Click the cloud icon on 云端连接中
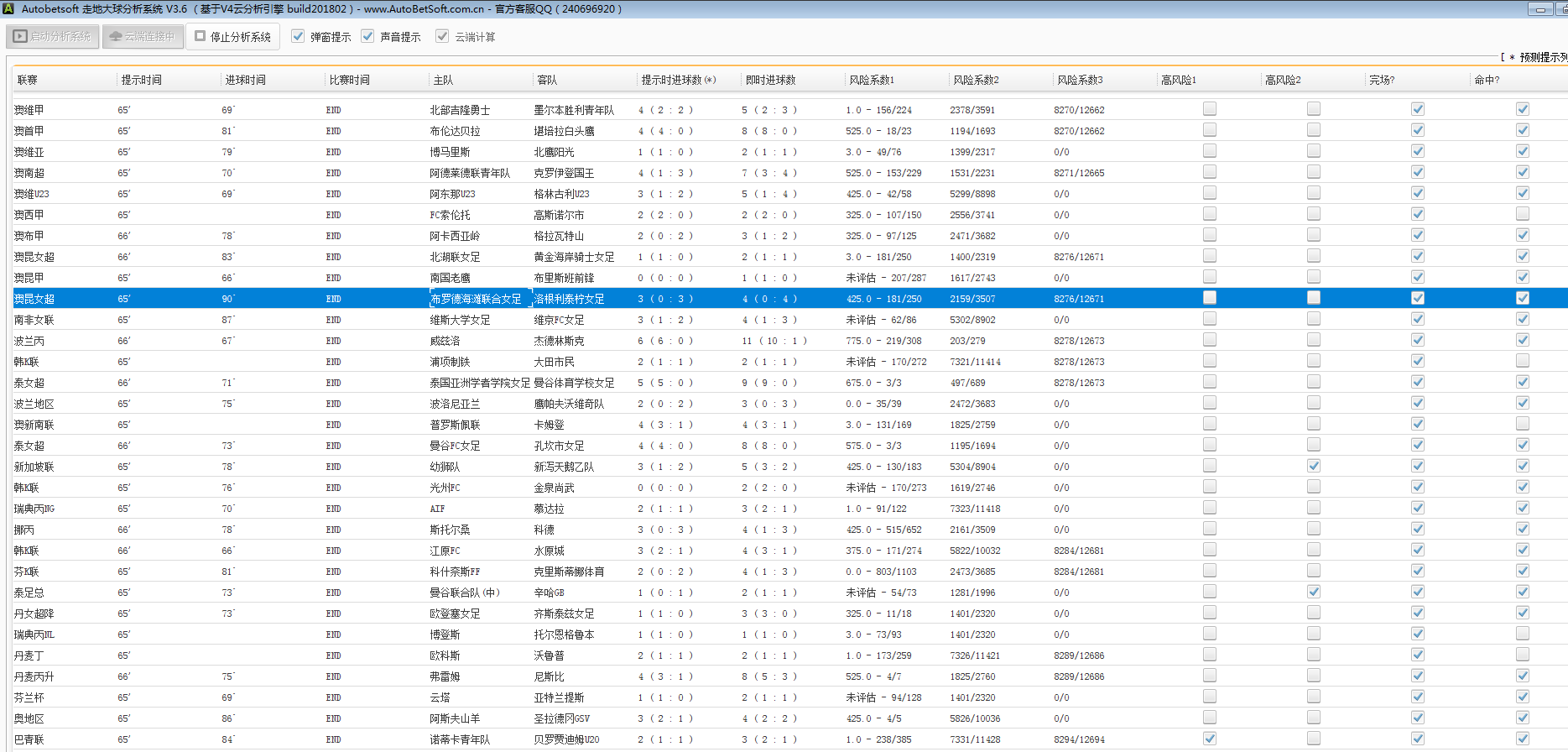Image resolution: width=1568 pixels, height=752 pixels. tap(116, 37)
